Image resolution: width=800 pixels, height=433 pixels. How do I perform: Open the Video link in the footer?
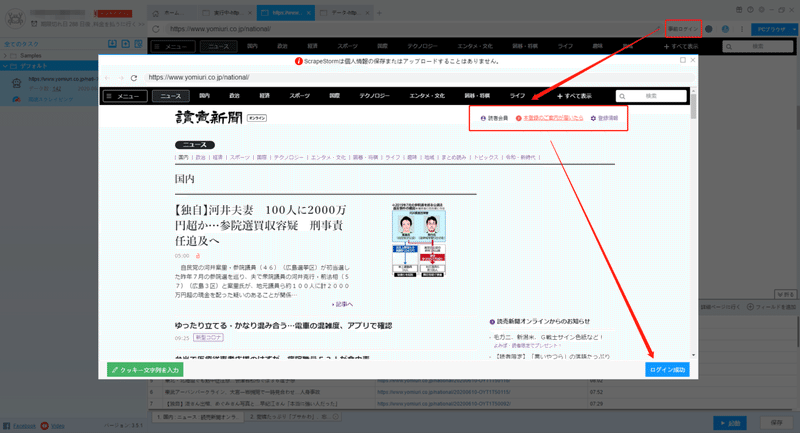tap(57, 426)
